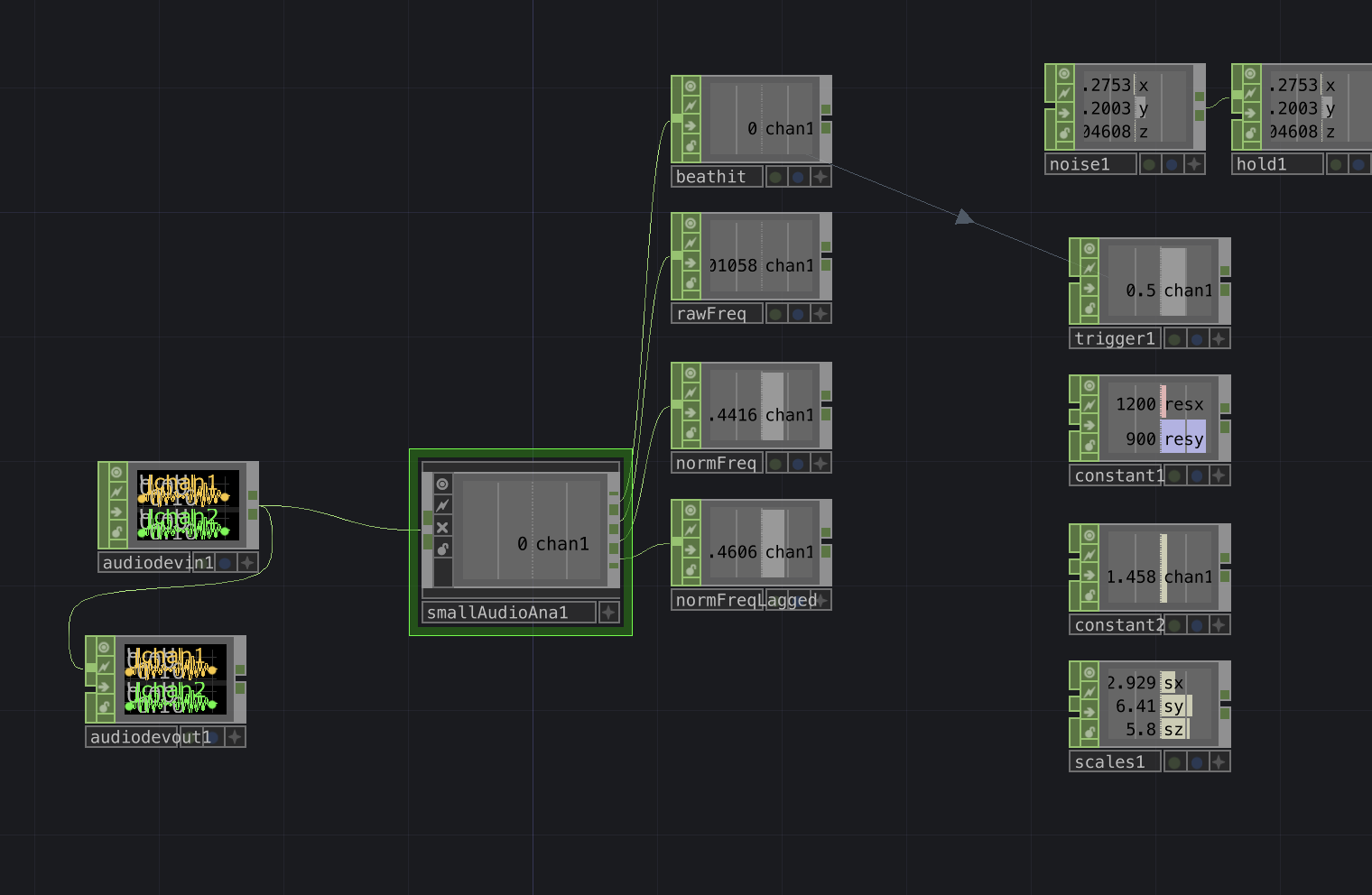Toggle blue export flag on constant1
The height and width of the screenshot is (895, 1372).
tap(1197, 475)
